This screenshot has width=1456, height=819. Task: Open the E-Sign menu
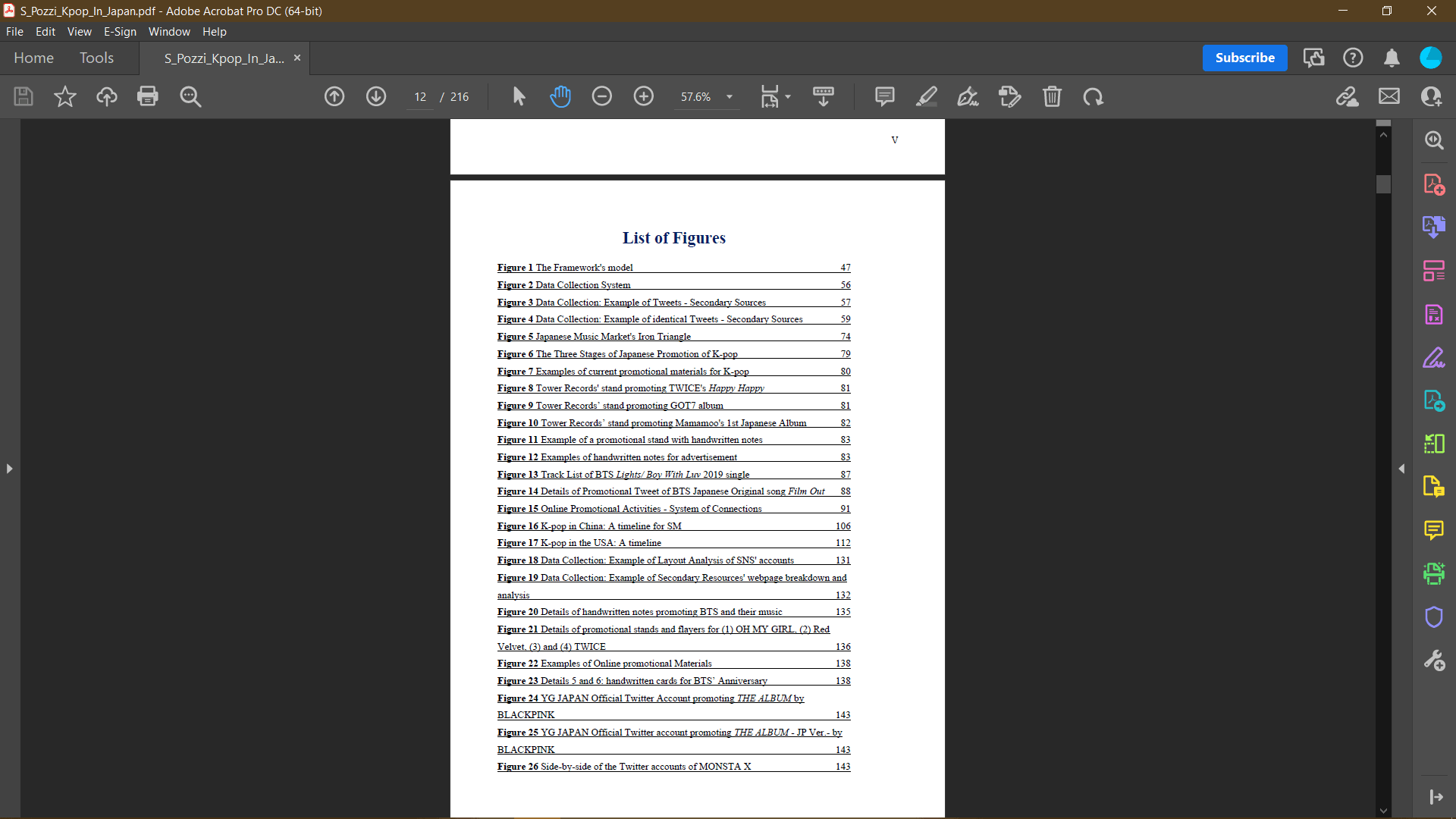coord(120,31)
